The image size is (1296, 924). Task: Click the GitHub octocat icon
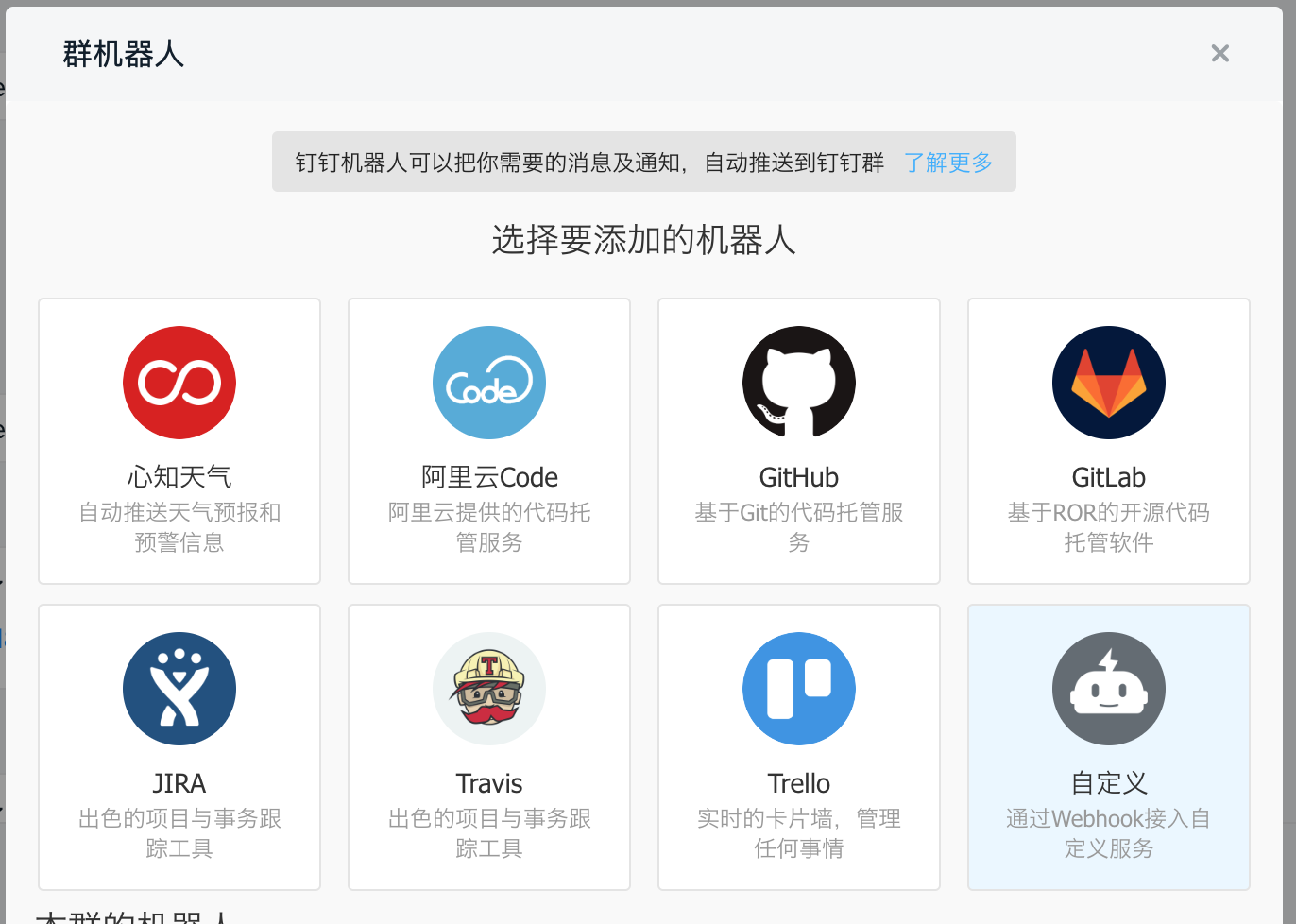coord(799,383)
